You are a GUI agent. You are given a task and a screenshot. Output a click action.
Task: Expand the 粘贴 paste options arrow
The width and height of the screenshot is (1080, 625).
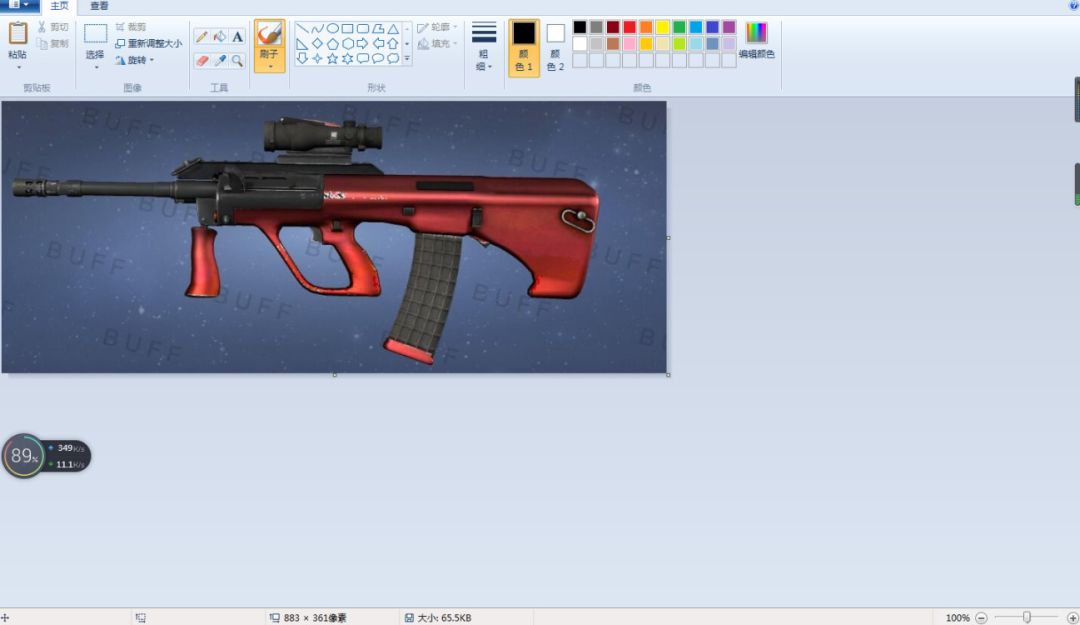coord(19,67)
